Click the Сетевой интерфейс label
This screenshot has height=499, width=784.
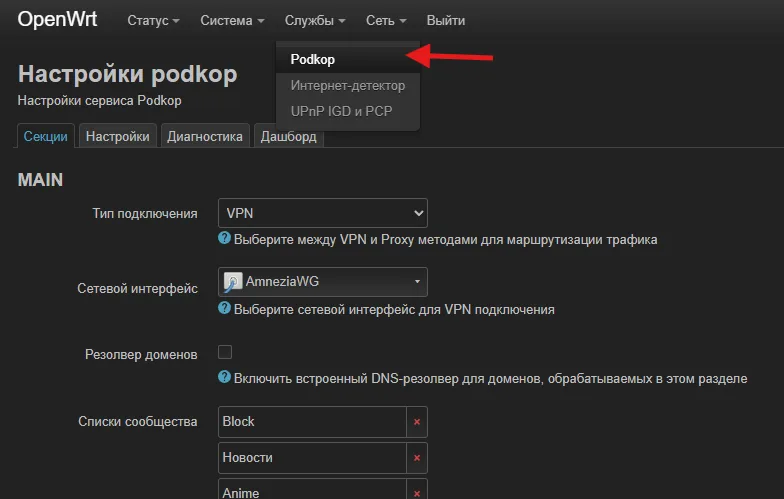(x=138, y=288)
